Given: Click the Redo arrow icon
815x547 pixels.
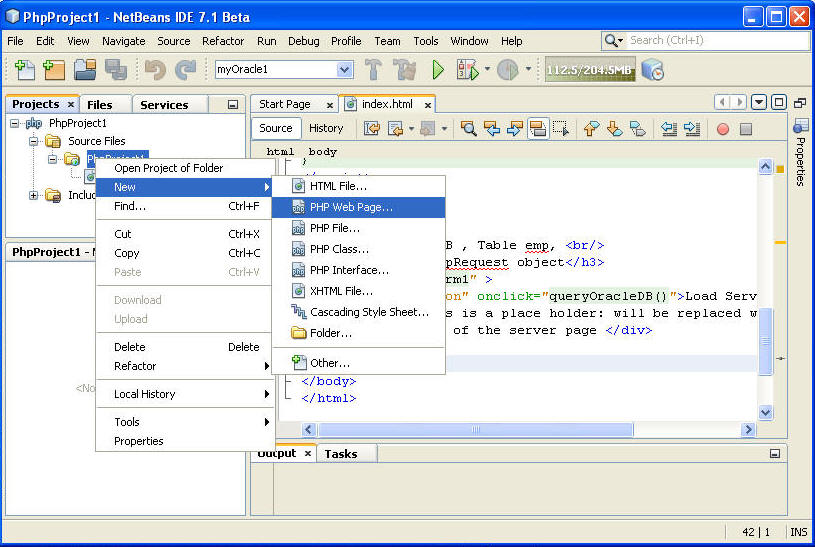Looking at the screenshot, I should pos(185,69).
